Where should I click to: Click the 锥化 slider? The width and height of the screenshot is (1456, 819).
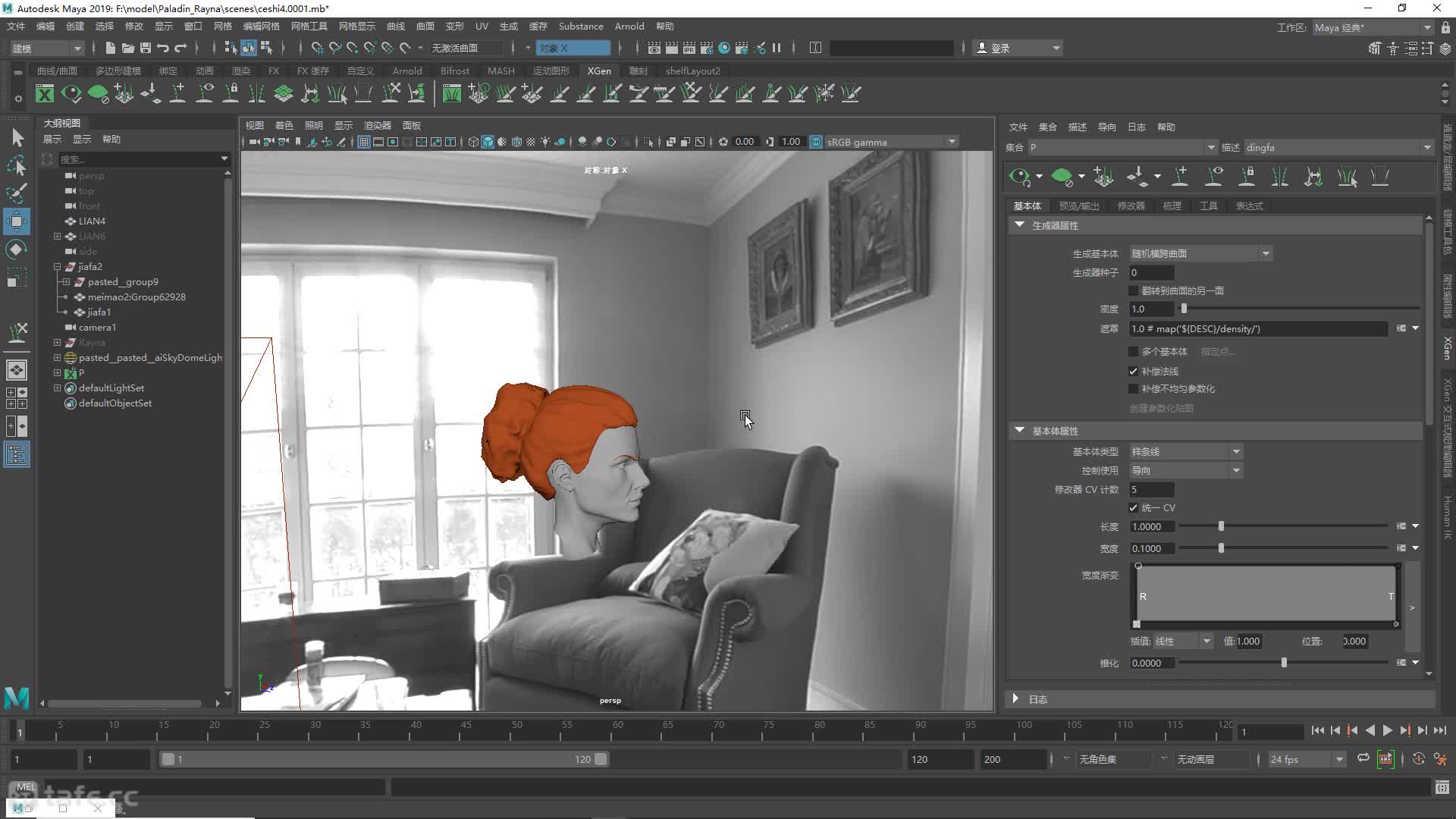[x=1284, y=663]
